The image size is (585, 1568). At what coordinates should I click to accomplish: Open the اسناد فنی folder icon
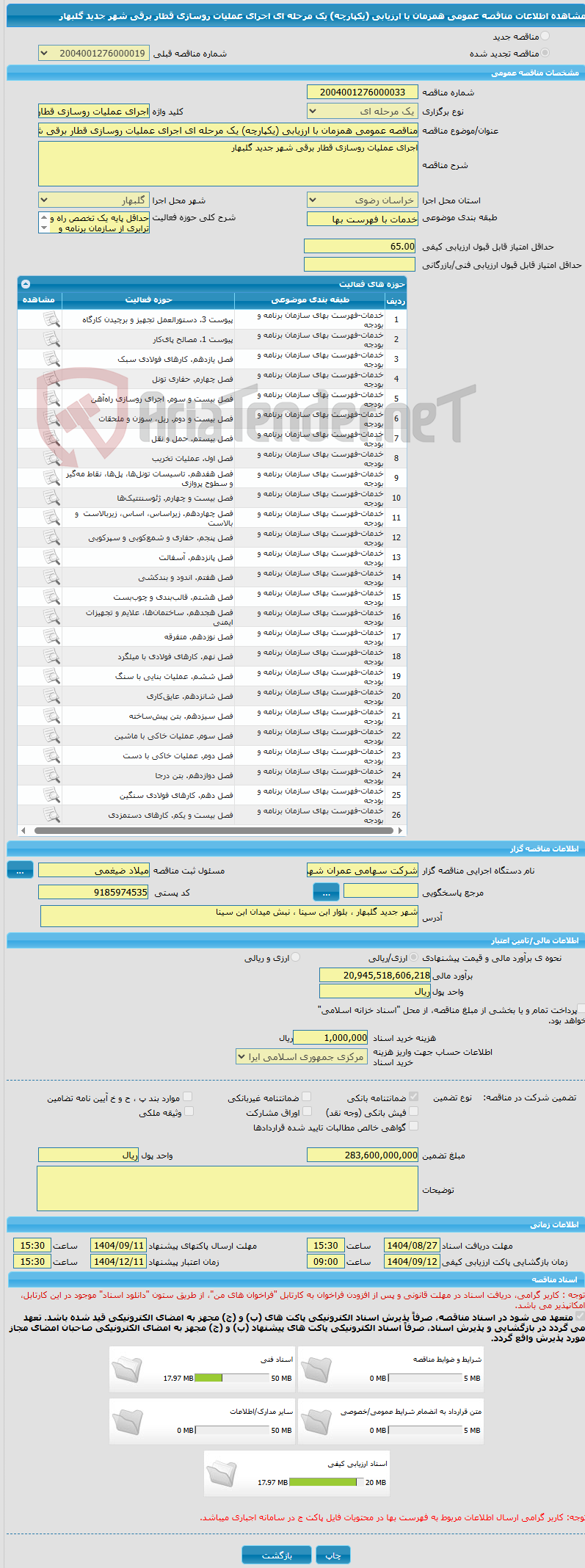point(128,1370)
